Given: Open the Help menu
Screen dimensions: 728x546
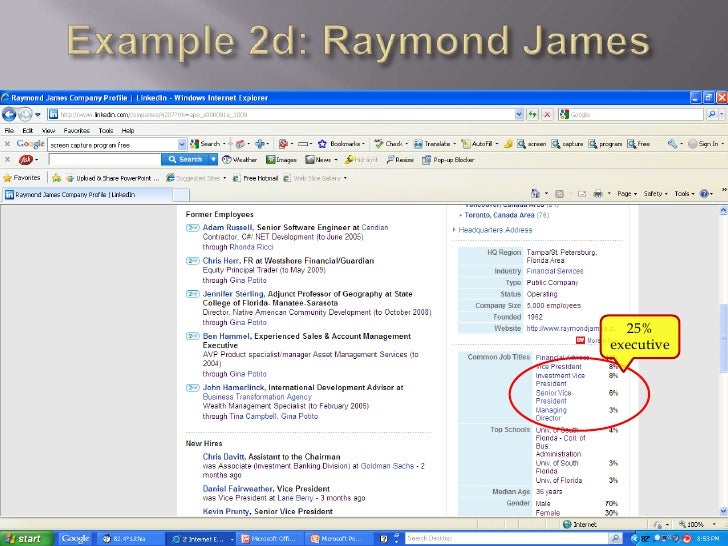Looking at the screenshot, I should coord(128,130).
